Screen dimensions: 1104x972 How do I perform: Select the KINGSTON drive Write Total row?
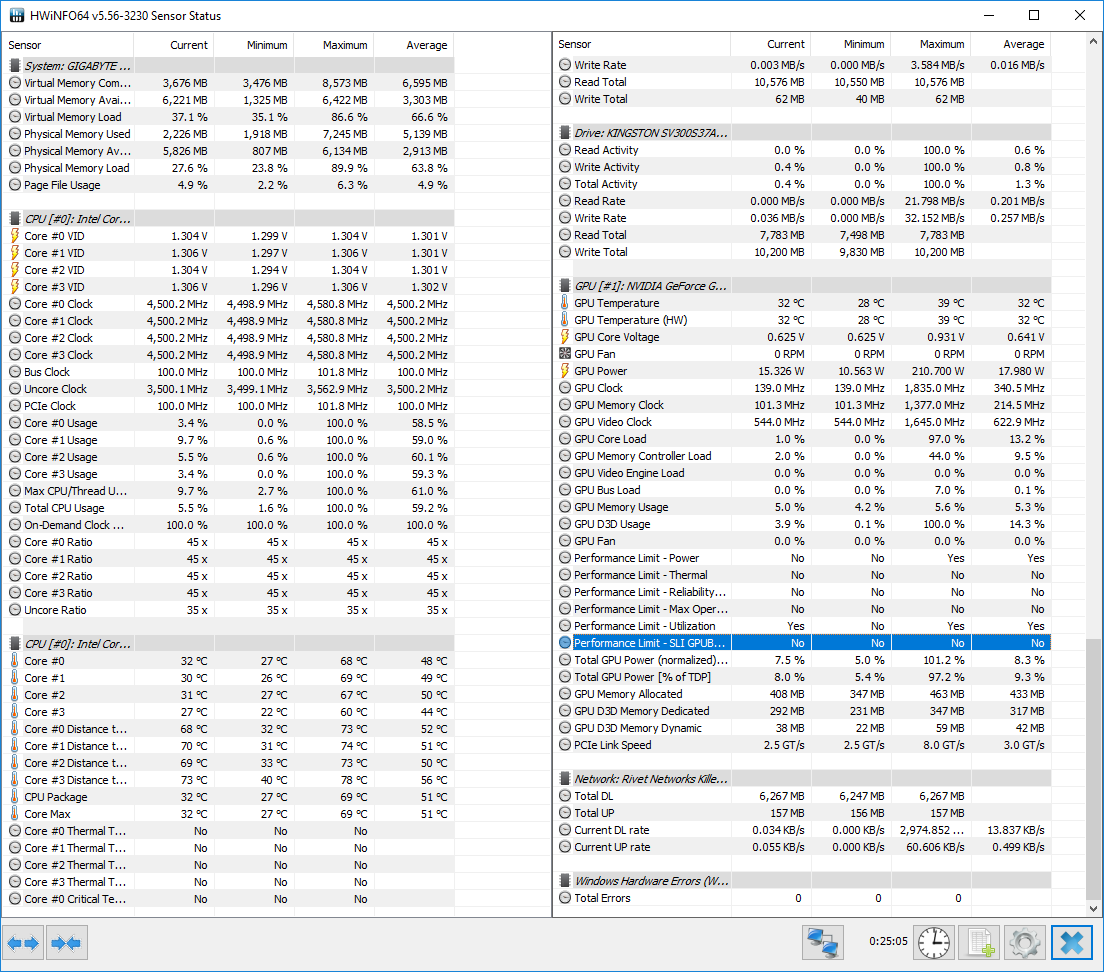803,251
